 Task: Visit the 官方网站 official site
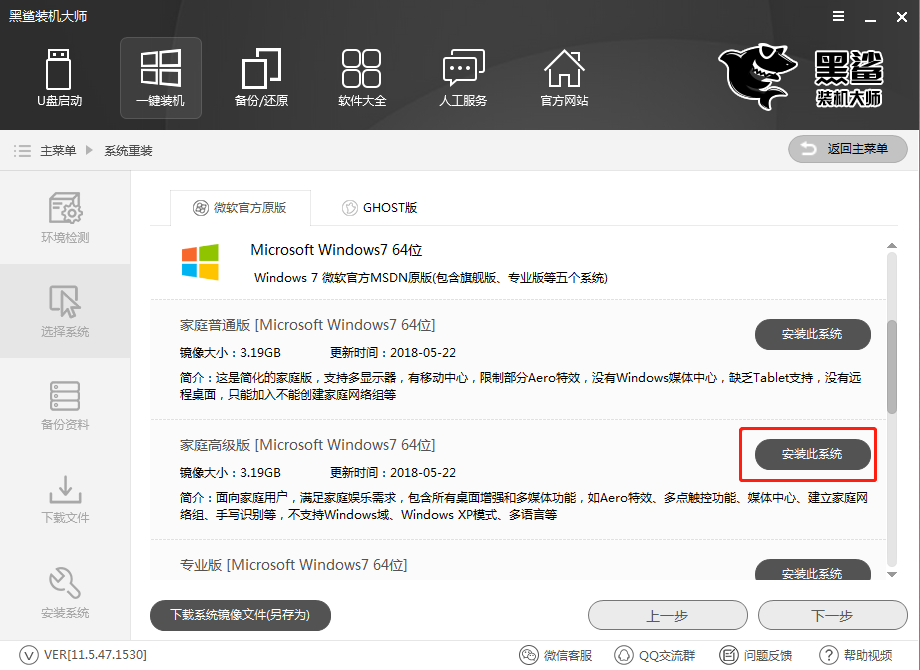pyautogui.click(x=564, y=78)
